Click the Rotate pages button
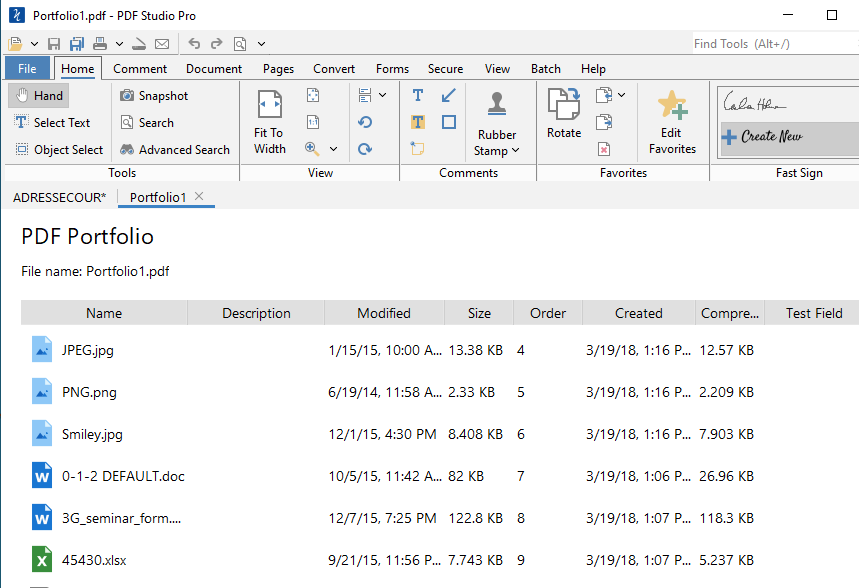This screenshot has height=588, width=859. tap(564, 113)
